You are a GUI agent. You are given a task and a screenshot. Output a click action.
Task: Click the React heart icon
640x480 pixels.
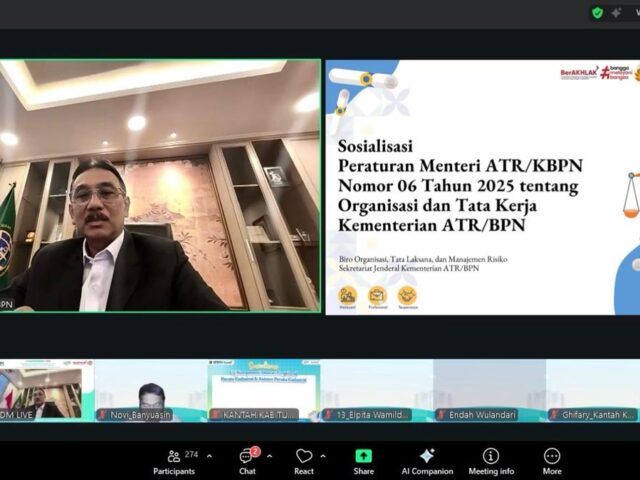pyautogui.click(x=304, y=460)
